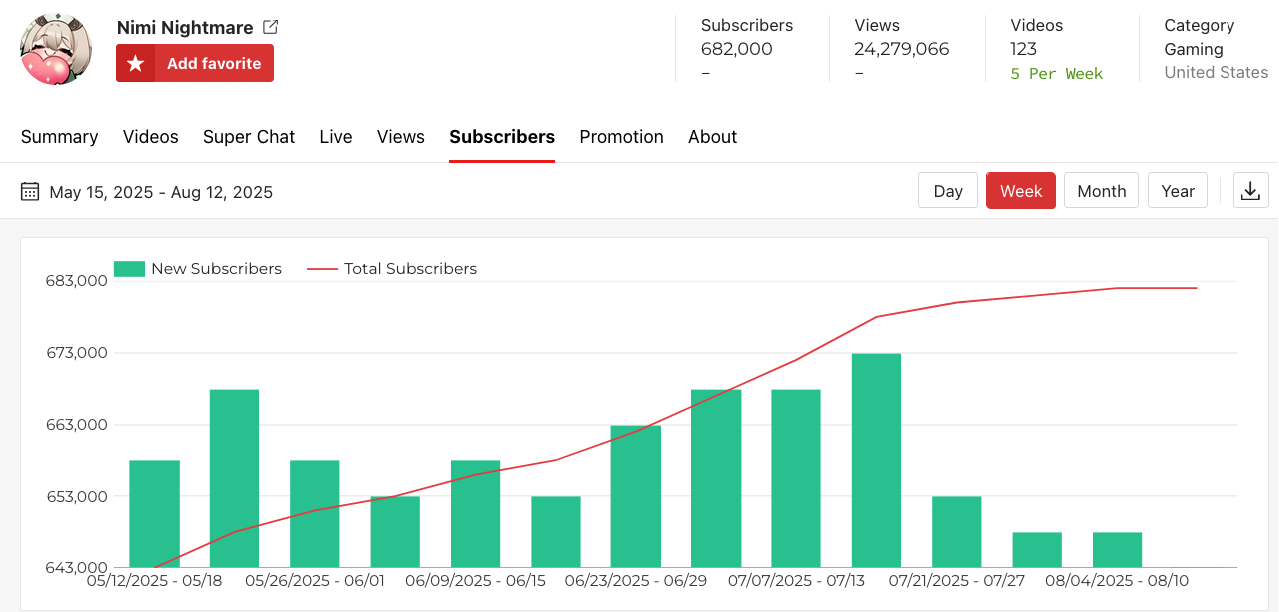Switch chart granularity to Month

pos(1102,191)
